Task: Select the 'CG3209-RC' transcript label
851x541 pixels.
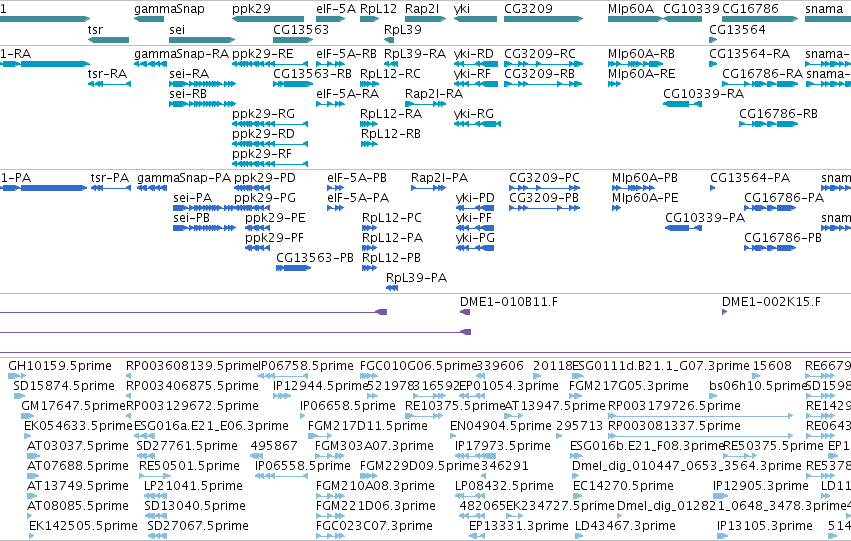Action: click(x=539, y=54)
